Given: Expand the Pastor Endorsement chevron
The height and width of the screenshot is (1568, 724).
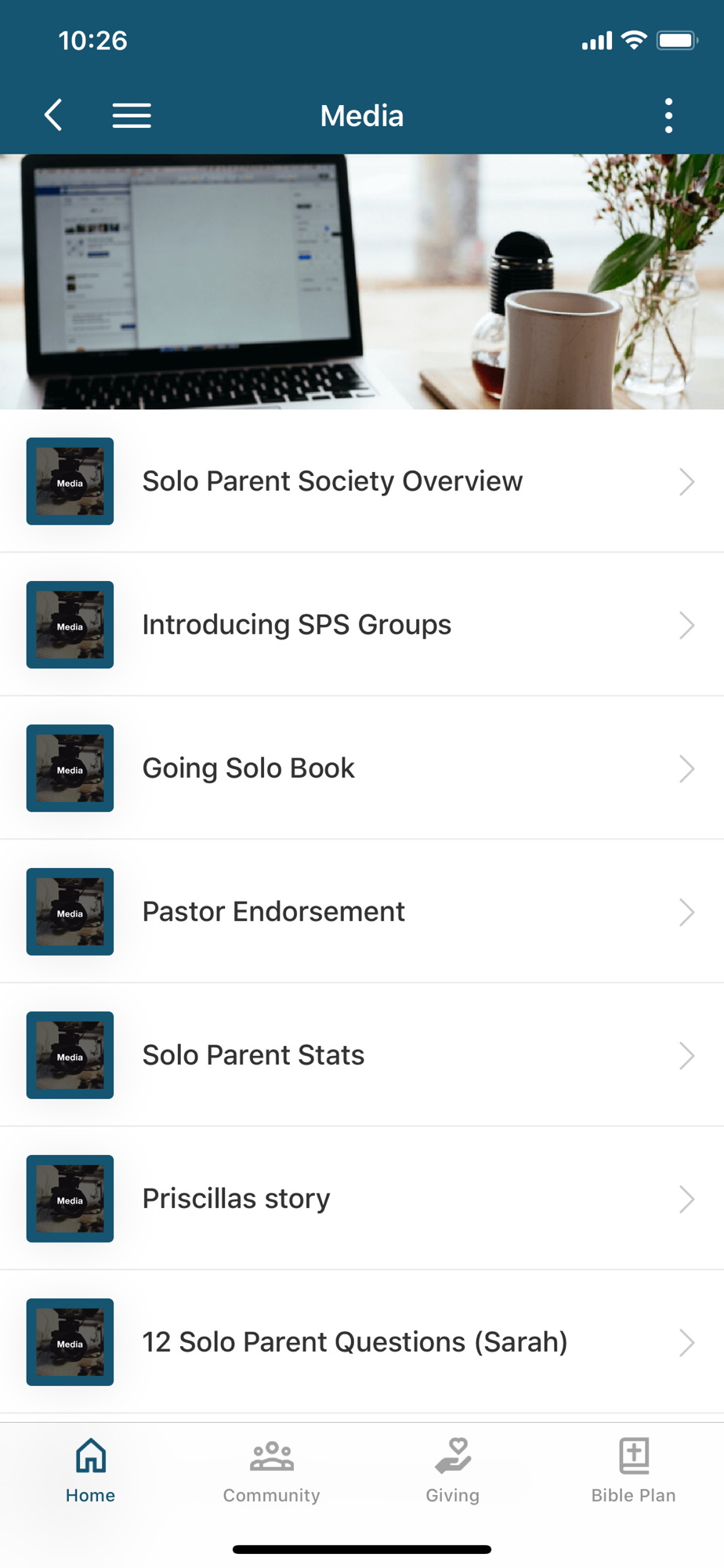Looking at the screenshot, I should click(x=686, y=912).
